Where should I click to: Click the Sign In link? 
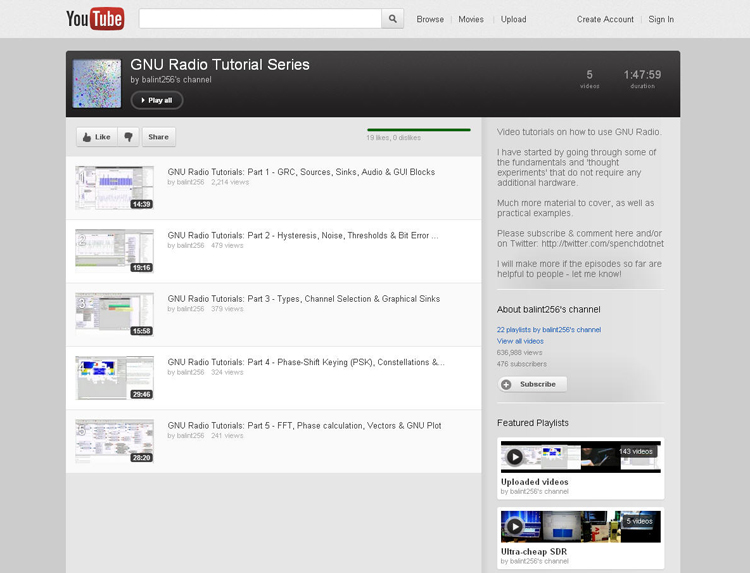661,19
